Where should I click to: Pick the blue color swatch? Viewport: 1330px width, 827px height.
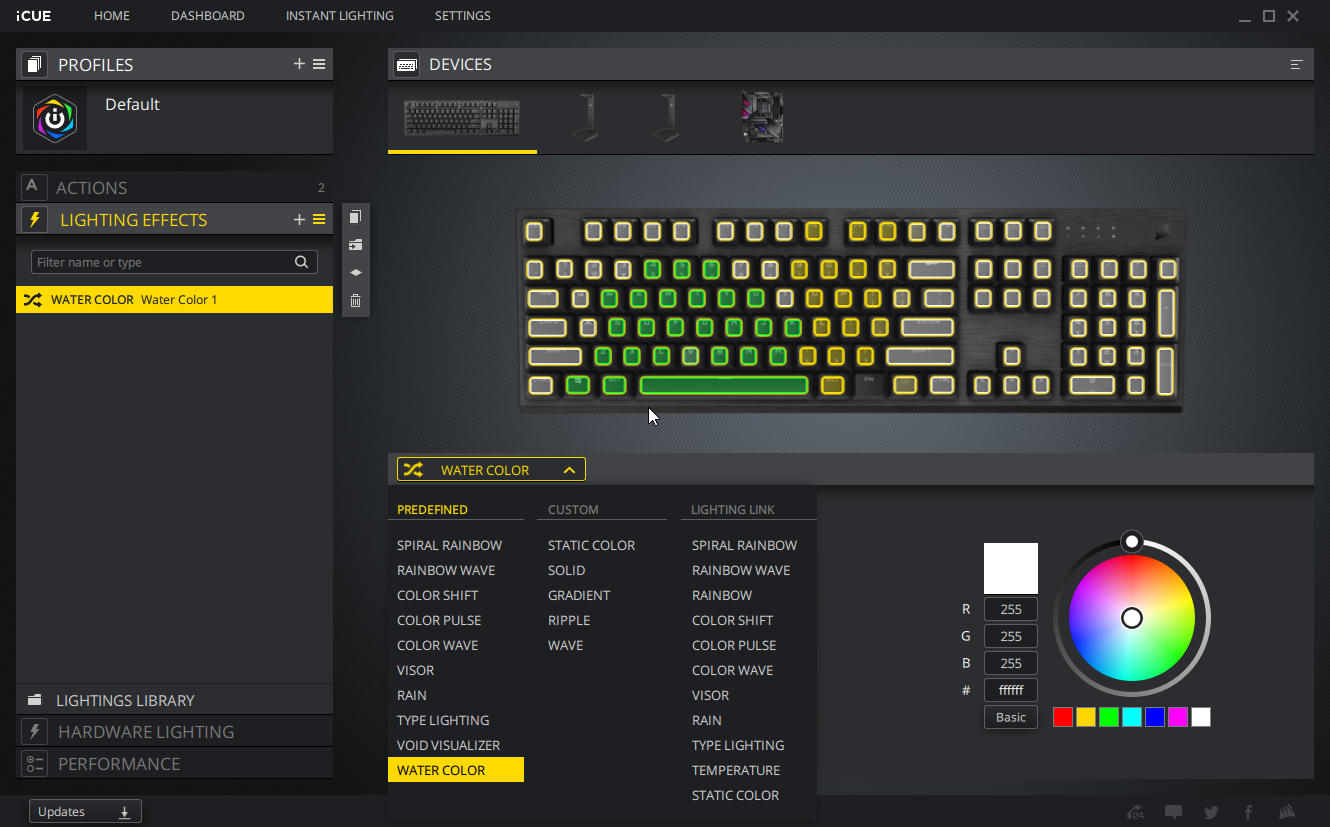click(1155, 717)
